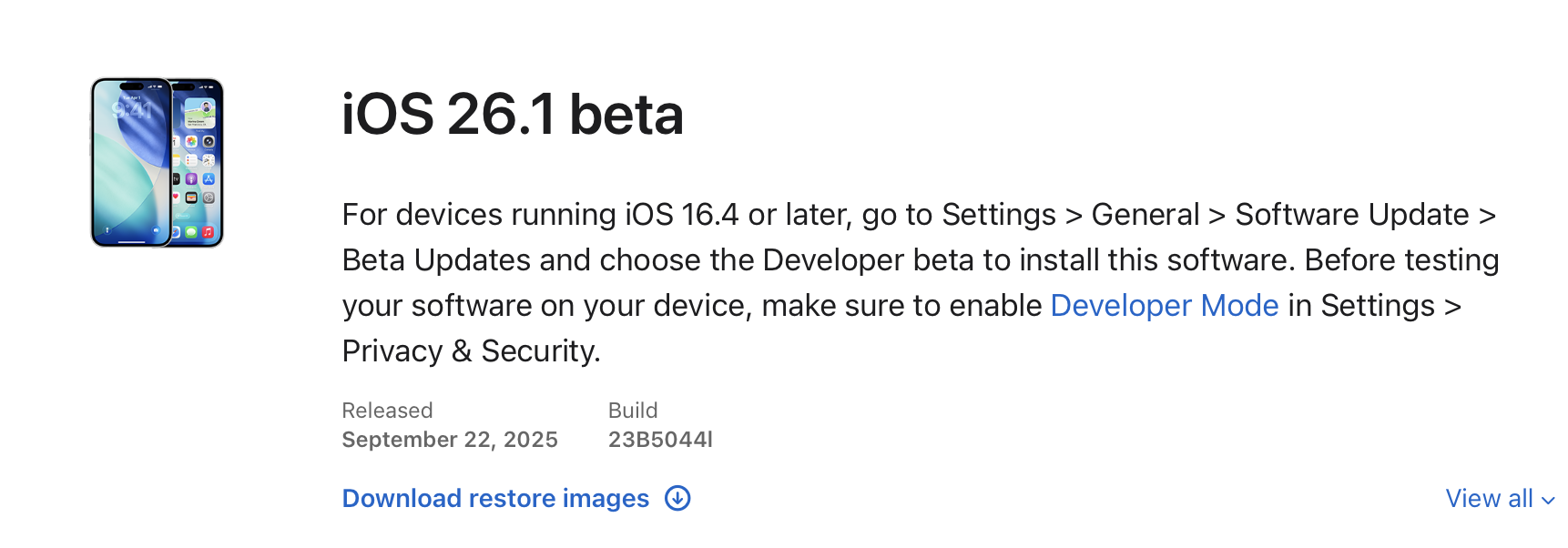
Task: Click the build number 23B5044I
Action: coord(659,440)
